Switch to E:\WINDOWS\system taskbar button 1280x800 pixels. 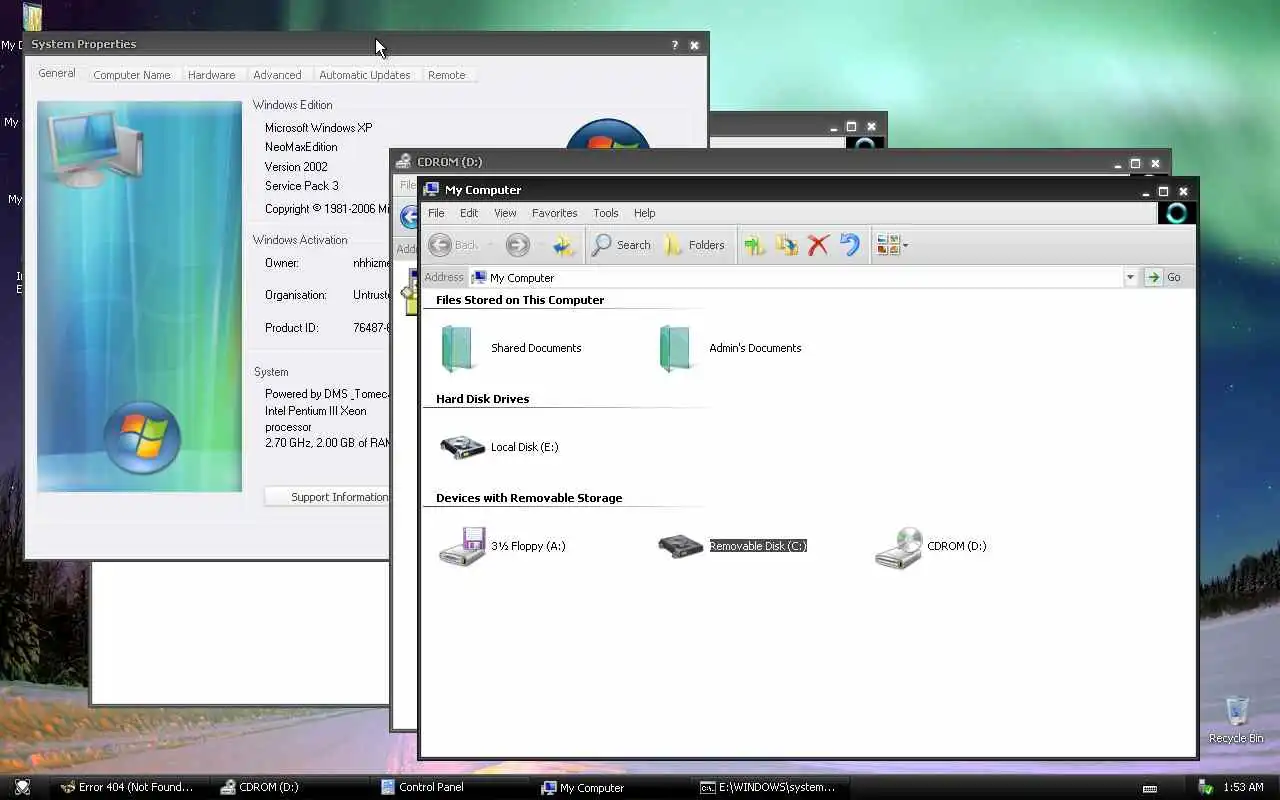(768, 787)
